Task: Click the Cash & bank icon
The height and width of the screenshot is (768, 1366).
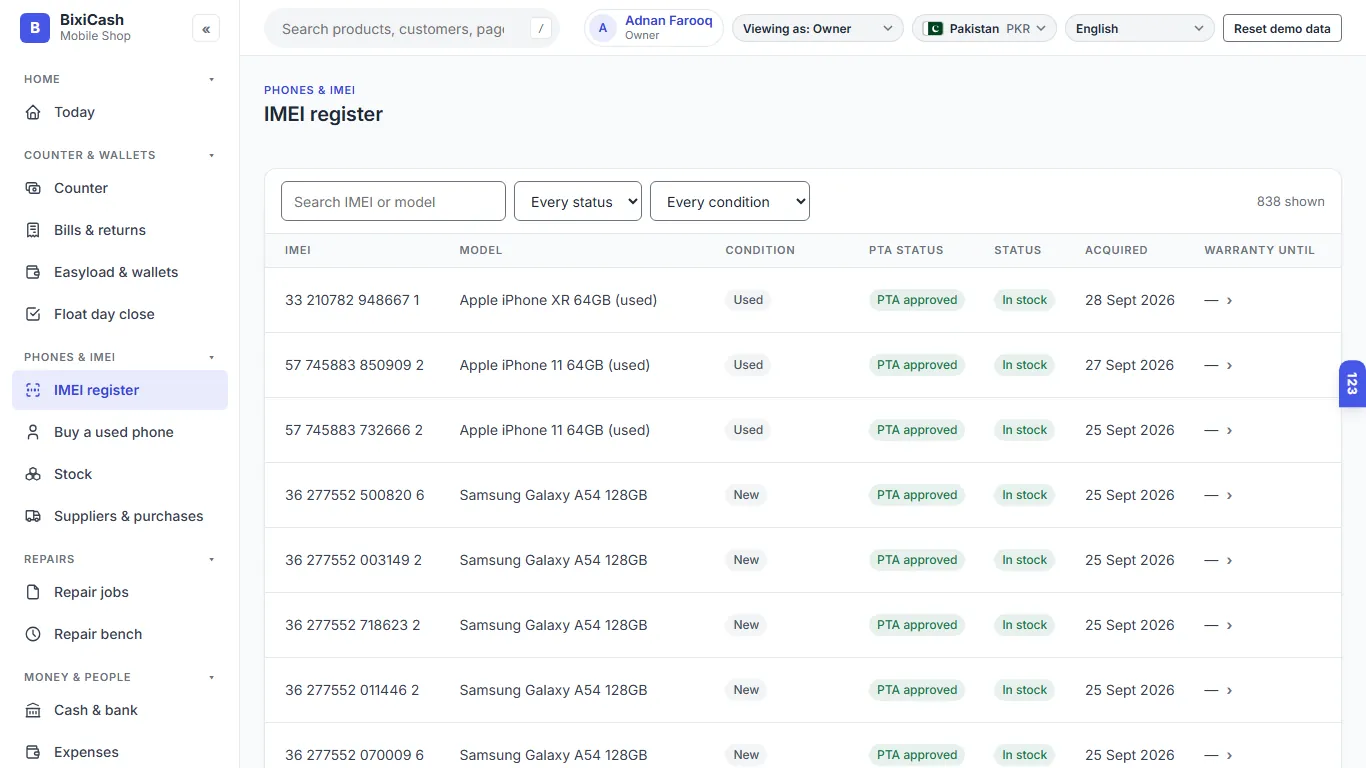Action: point(33,710)
